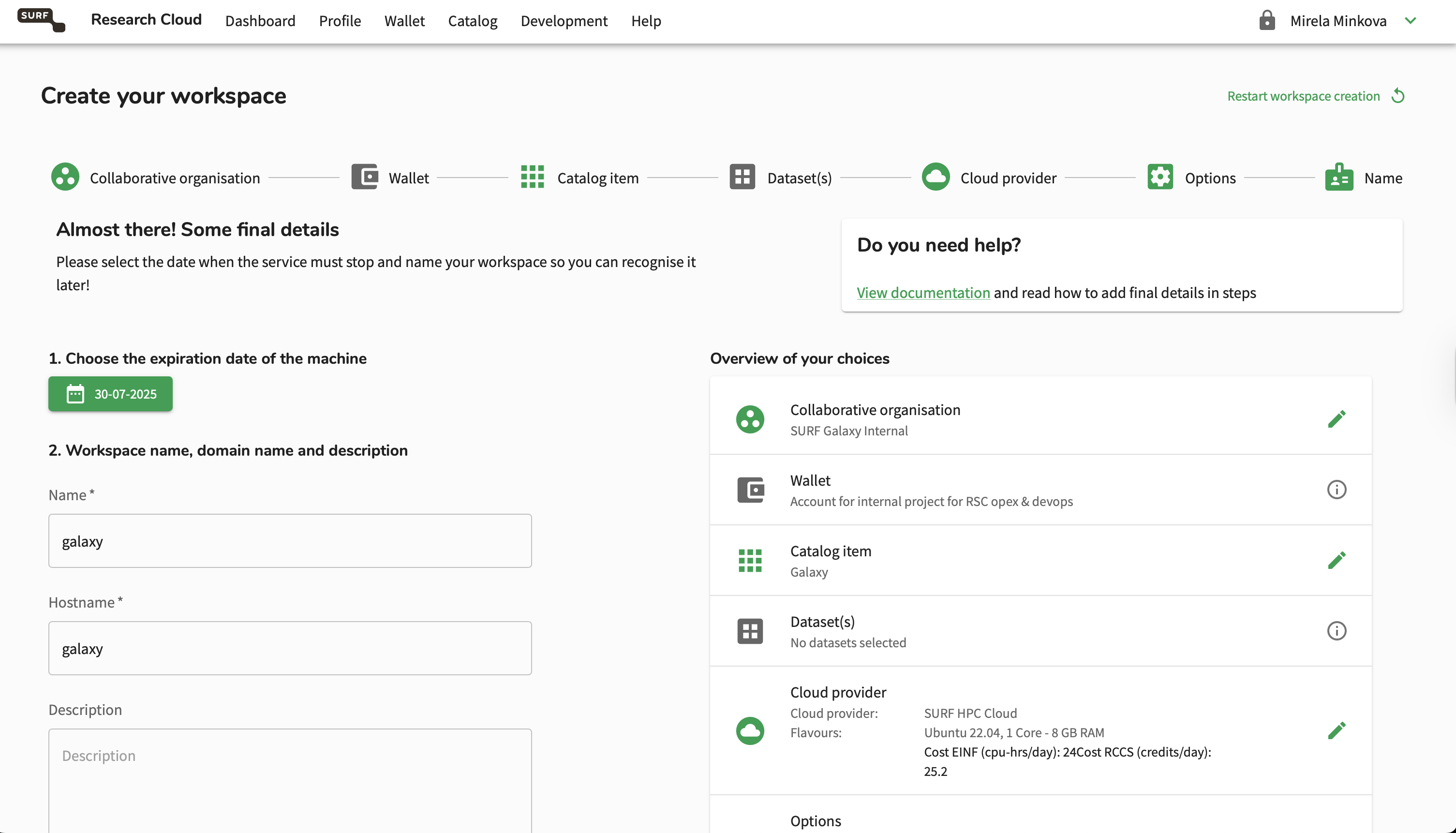The height and width of the screenshot is (833, 1456).
Task: Click the Wallet step label in stepper
Action: click(408, 178)
